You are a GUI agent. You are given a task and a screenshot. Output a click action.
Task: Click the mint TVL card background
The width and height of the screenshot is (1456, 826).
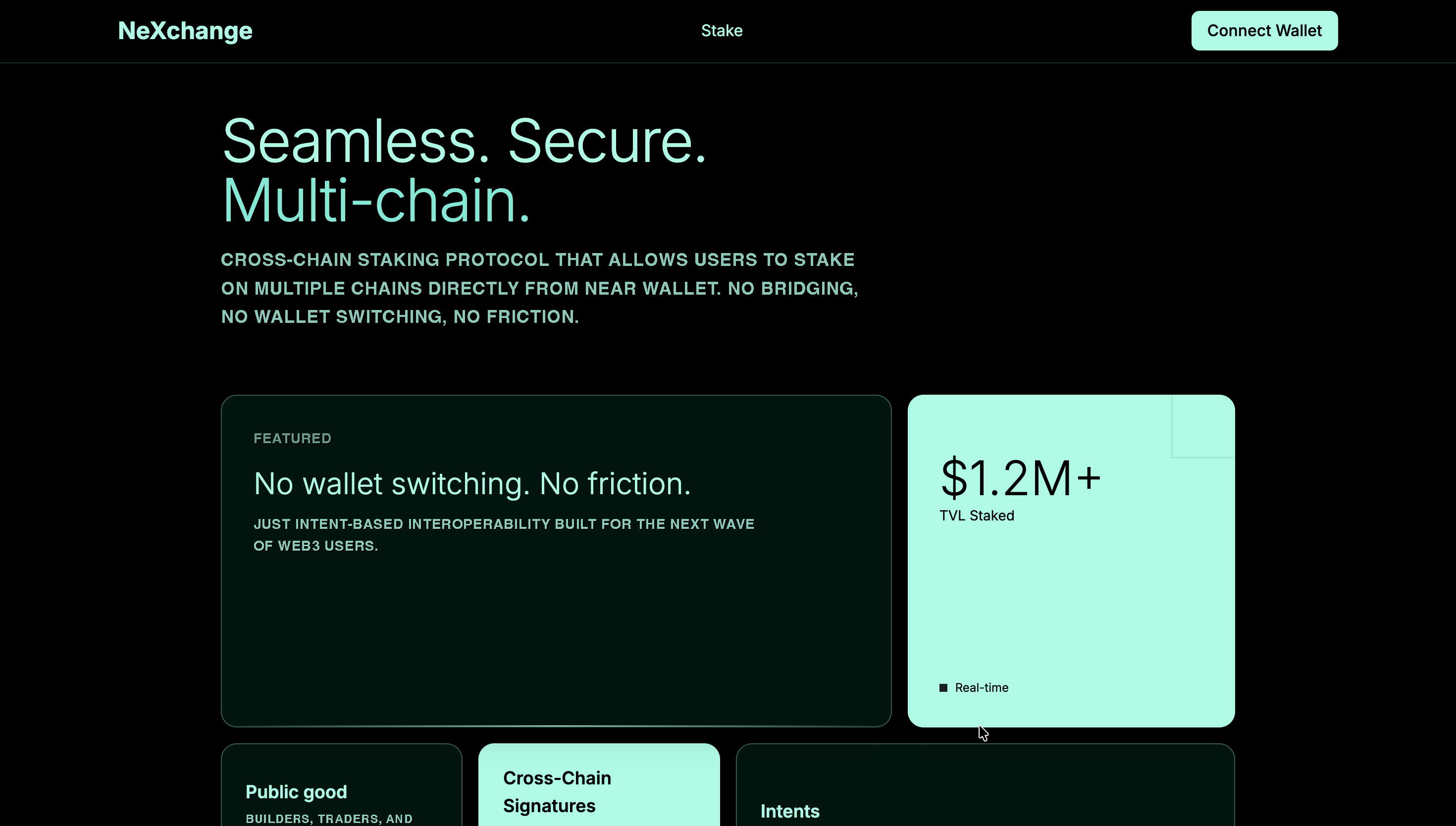click(x=1071, y=601)
